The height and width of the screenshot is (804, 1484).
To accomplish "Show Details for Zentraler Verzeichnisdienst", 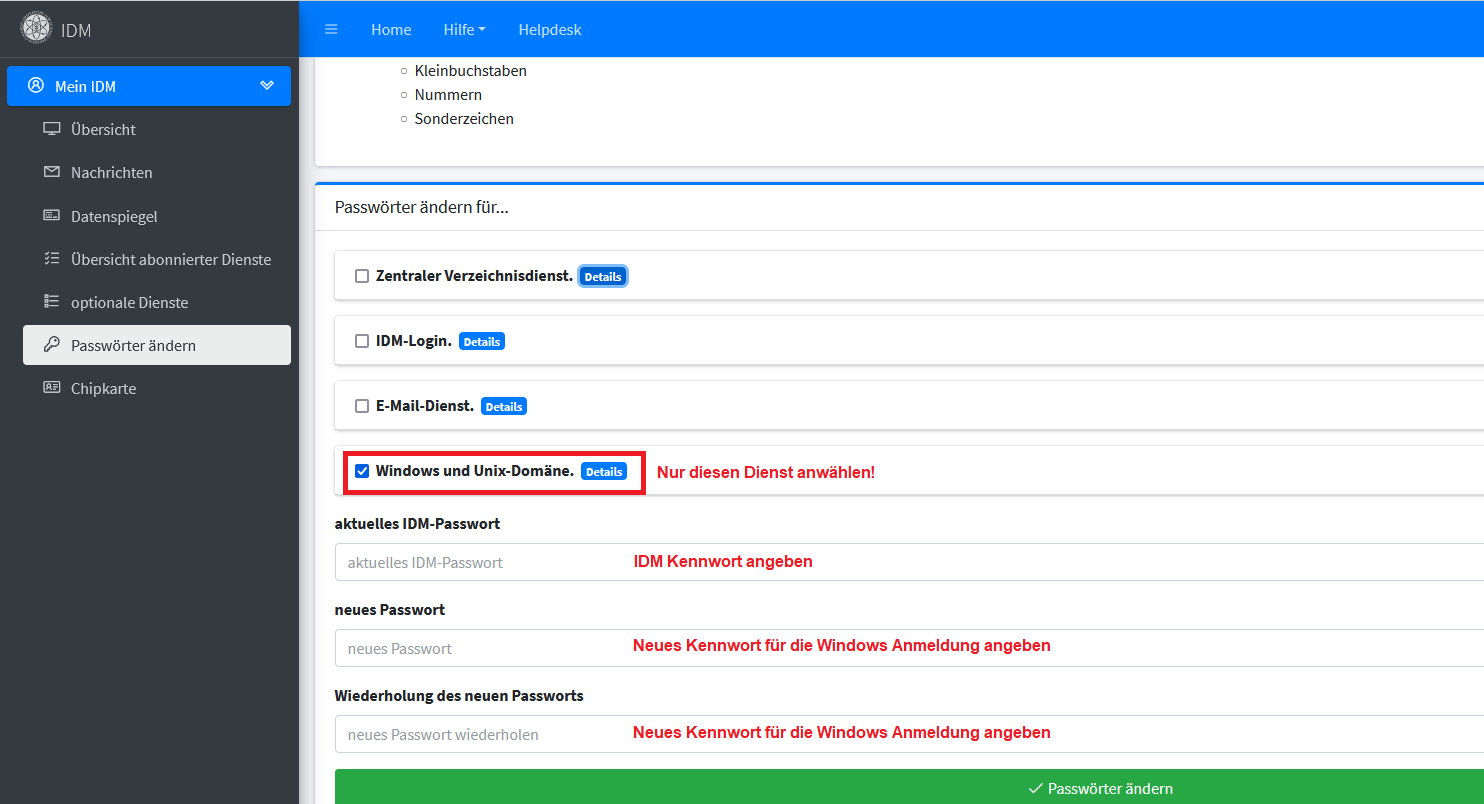I will coord(603,277).
